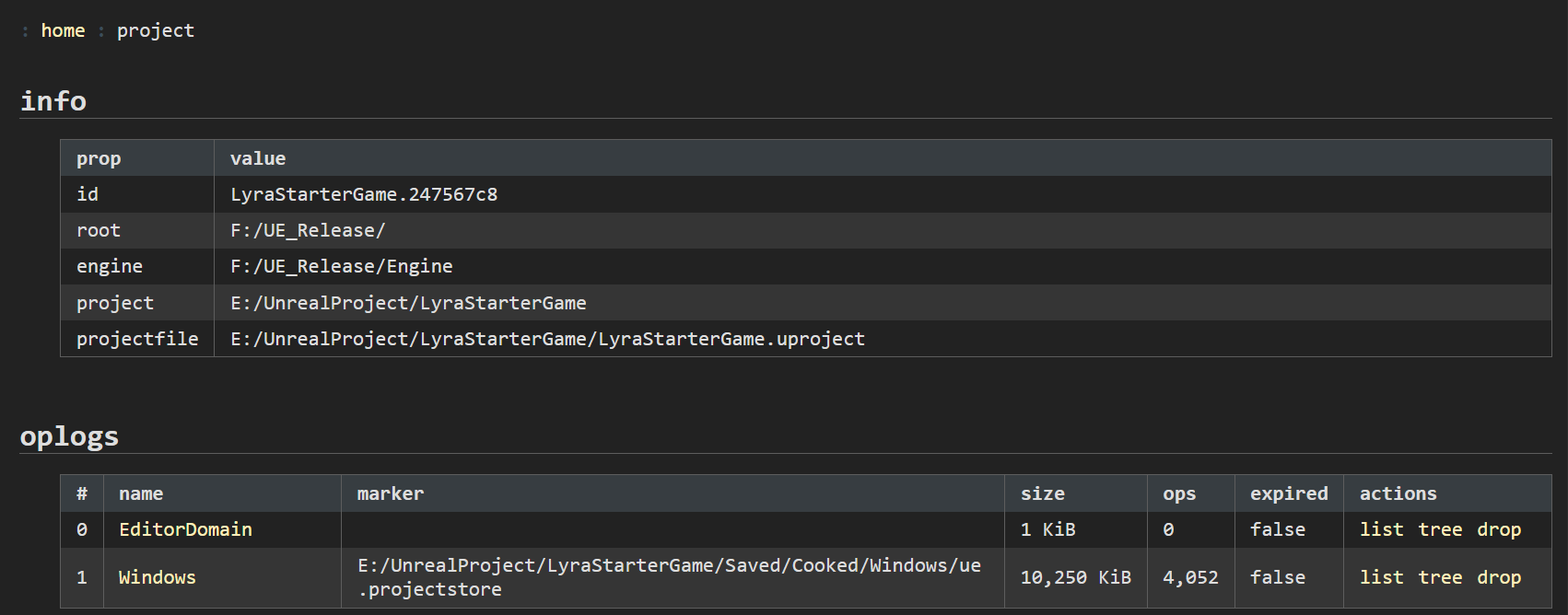Open the EditorDomain oplog link
The image size is (1568, 615).
click(x=185, y=529)
